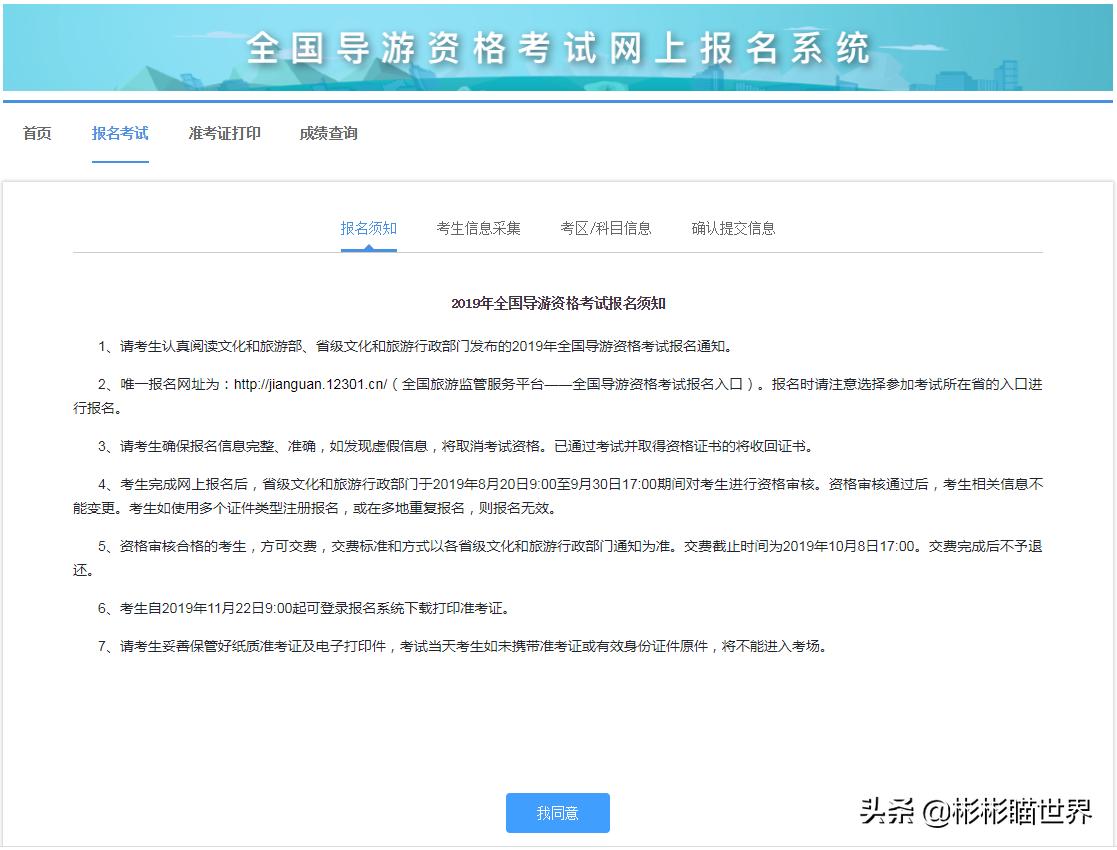Select the 准考证打印 navigation tab
The image size is (1117, 850).
pos(224,133)
